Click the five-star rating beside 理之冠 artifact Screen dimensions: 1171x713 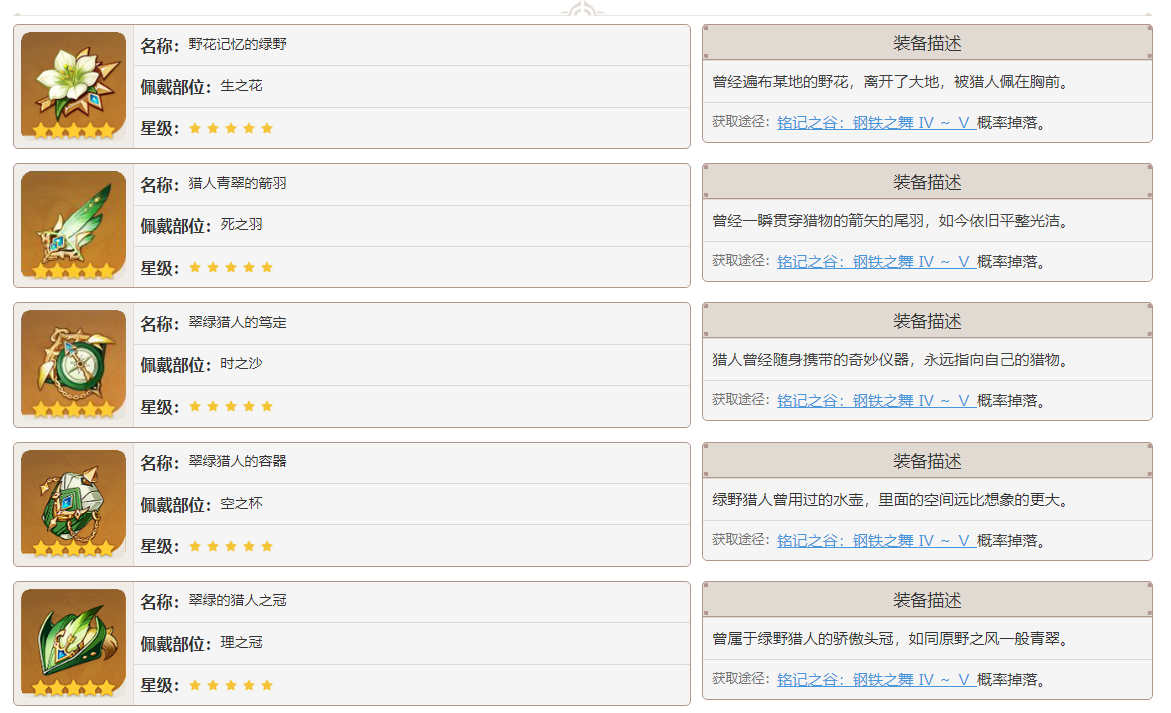coord(230,686)
